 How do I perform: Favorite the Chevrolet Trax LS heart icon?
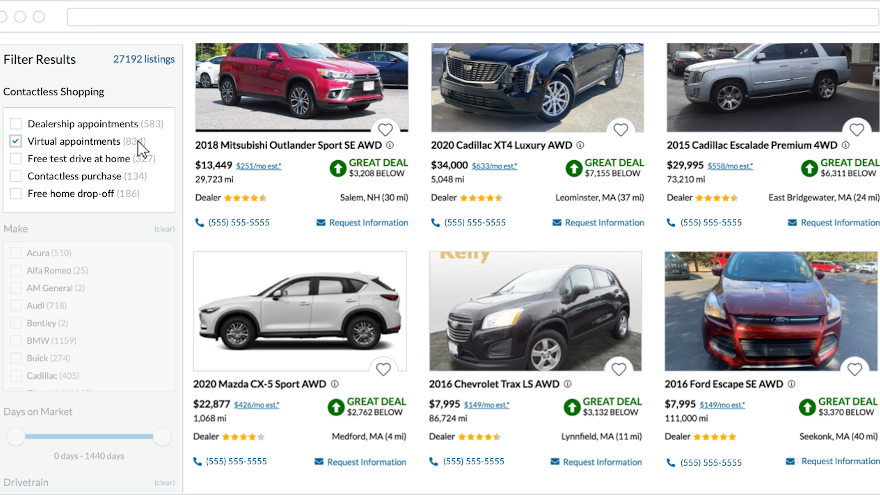(x=619, y=369)
